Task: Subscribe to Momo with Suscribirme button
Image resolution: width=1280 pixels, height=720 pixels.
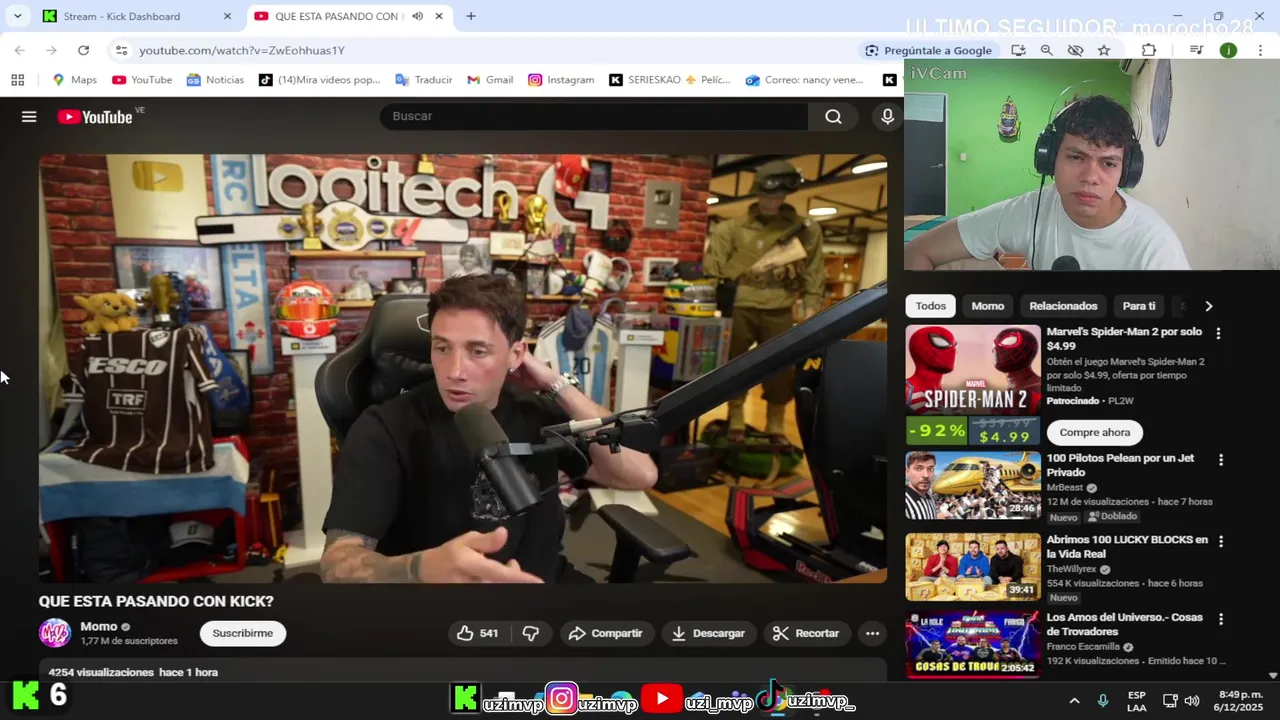Action: coord(243,633)
